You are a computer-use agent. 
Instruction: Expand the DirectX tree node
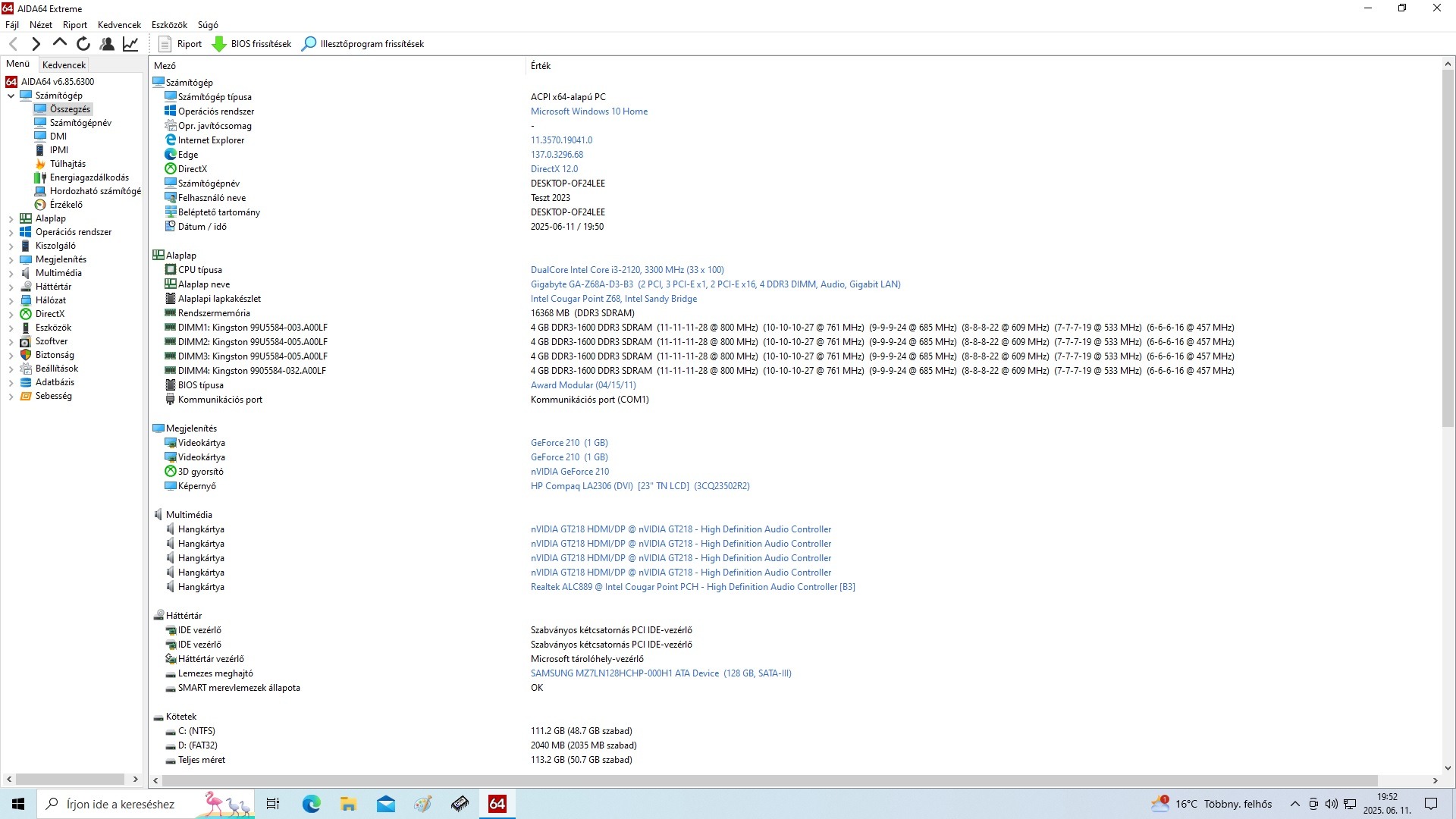(x=11, y=314)
